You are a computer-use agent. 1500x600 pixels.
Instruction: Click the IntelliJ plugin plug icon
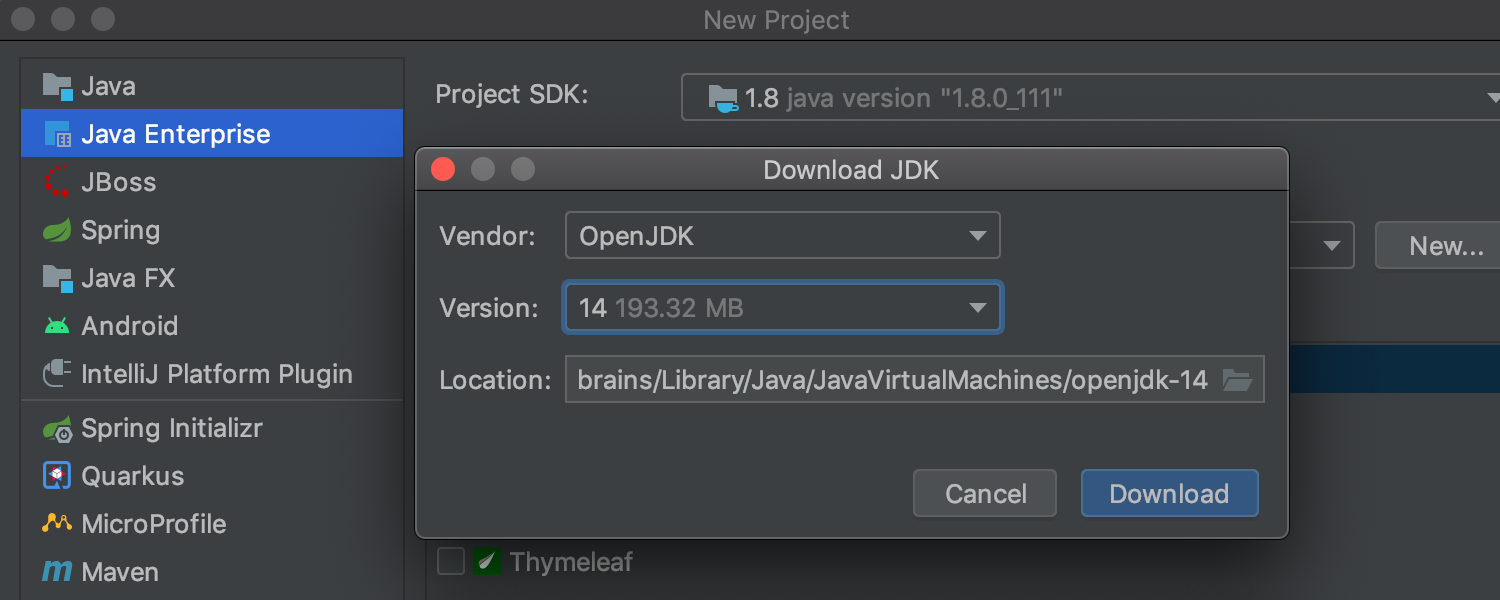tap(57, 374)
